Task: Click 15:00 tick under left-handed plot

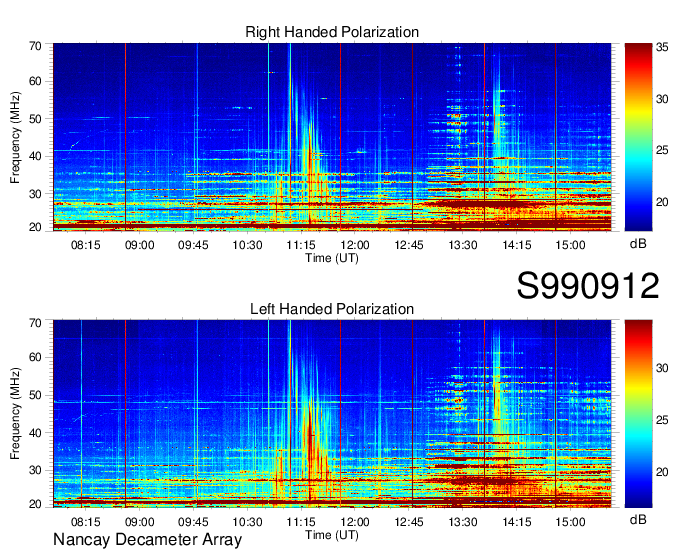Action: click(570, 522)
